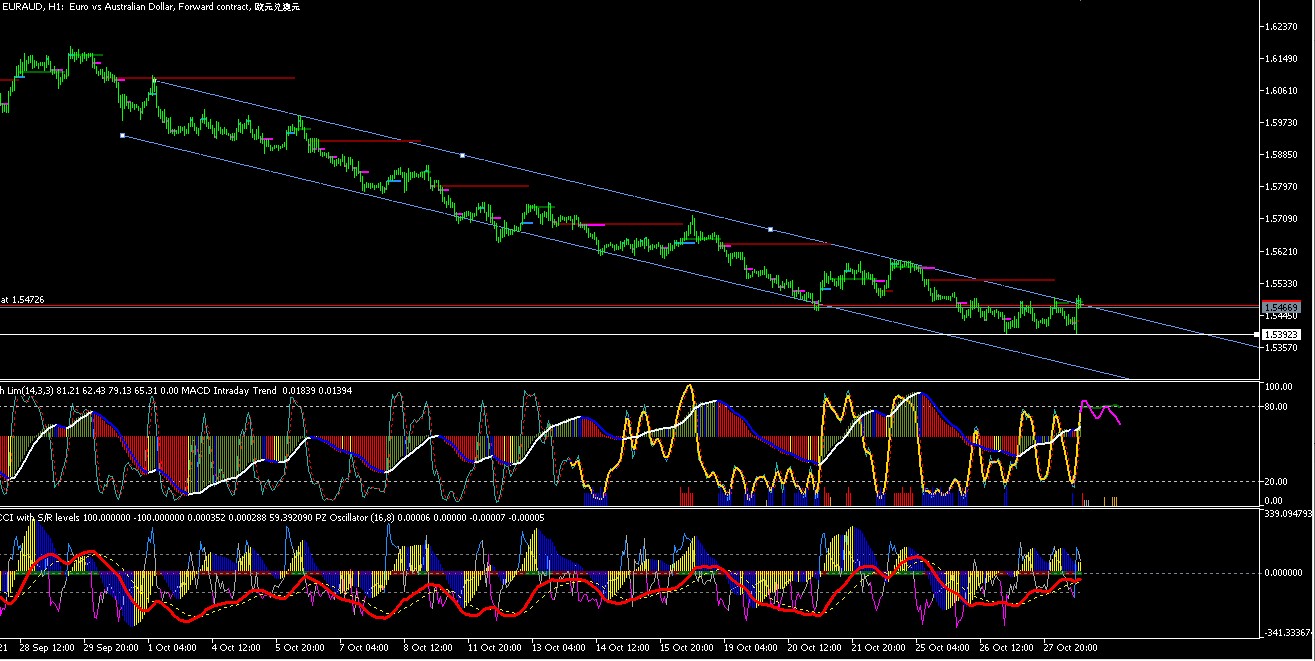This screenshot has width=1315, height=661.
Task: Click the 20.00 level on stochastic scale
Action: tap(1277, 481)
